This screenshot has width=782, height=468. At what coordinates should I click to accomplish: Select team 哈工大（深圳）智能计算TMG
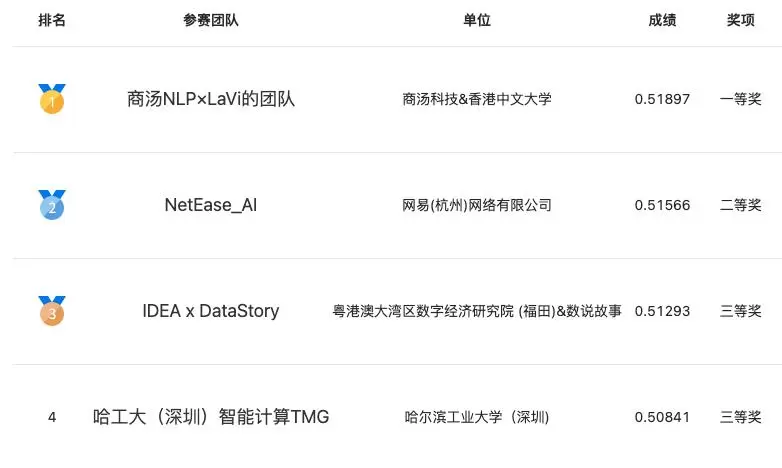tap(211, 417)
